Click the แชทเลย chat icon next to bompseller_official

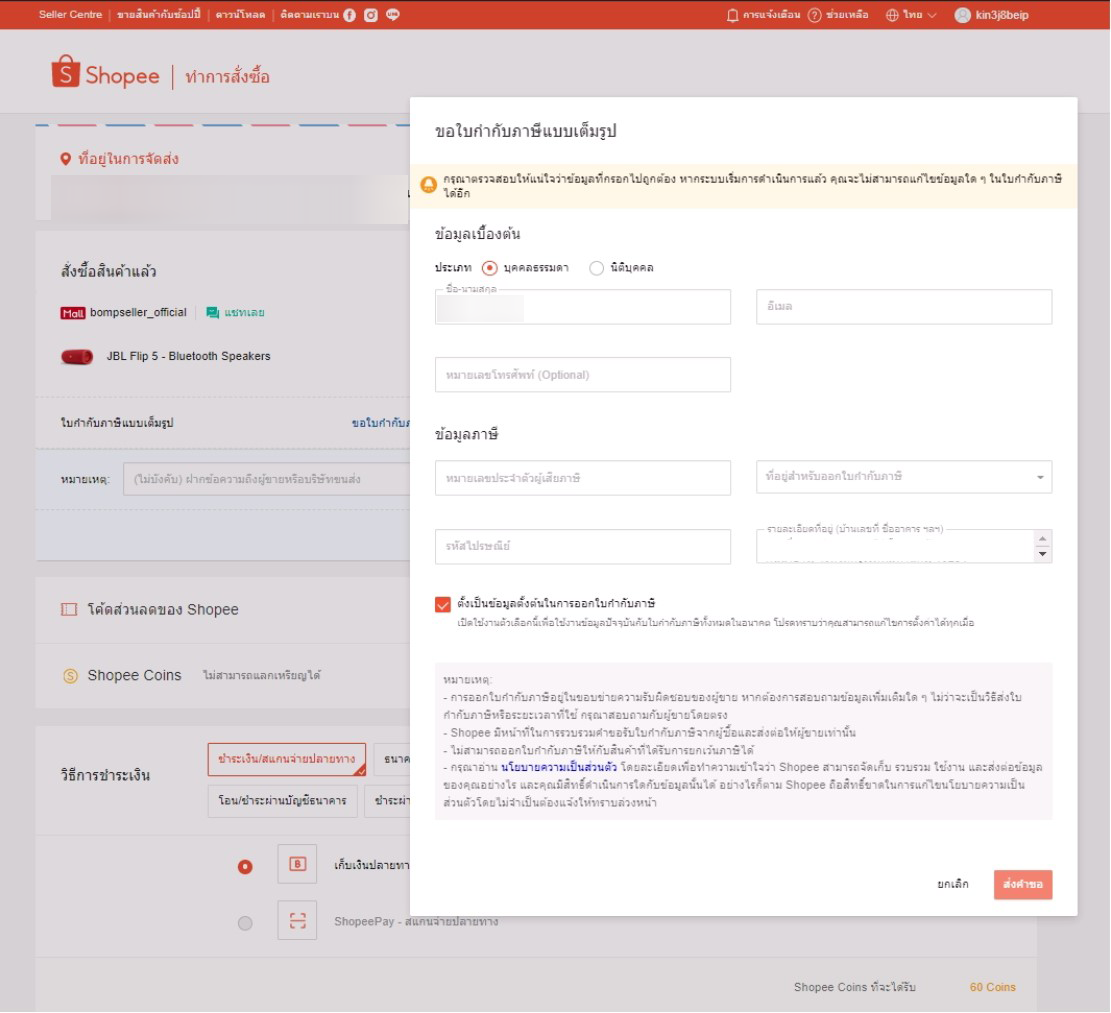(211, 314)
